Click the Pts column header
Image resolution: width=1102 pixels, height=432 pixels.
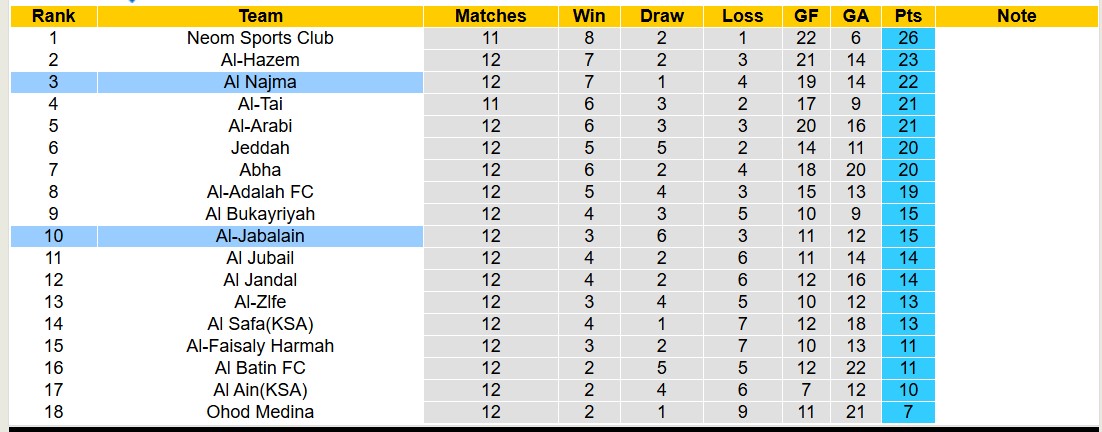pyautogui.click(x=908, y=16)
